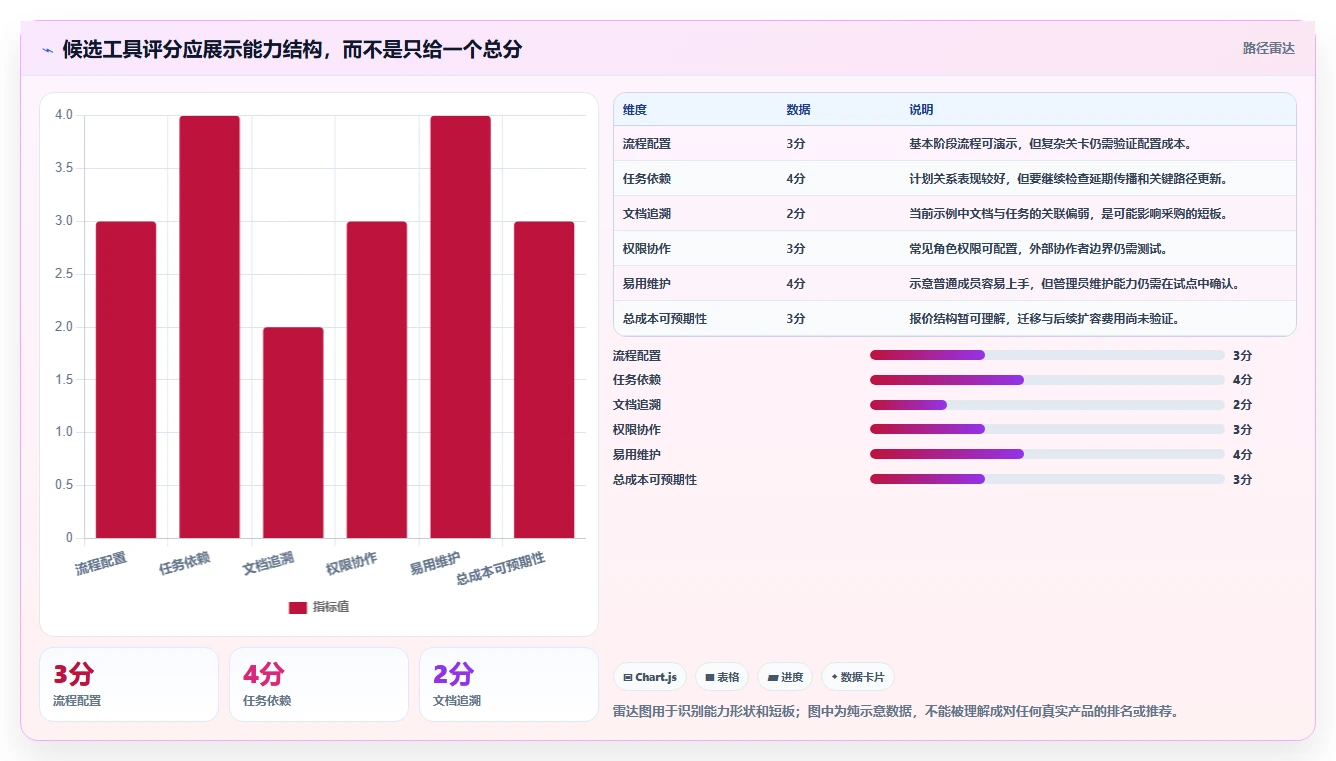Click the 文档追溯 bar in chart
The width and height of the screenshot is (1336, 761).
click(293, 433)
